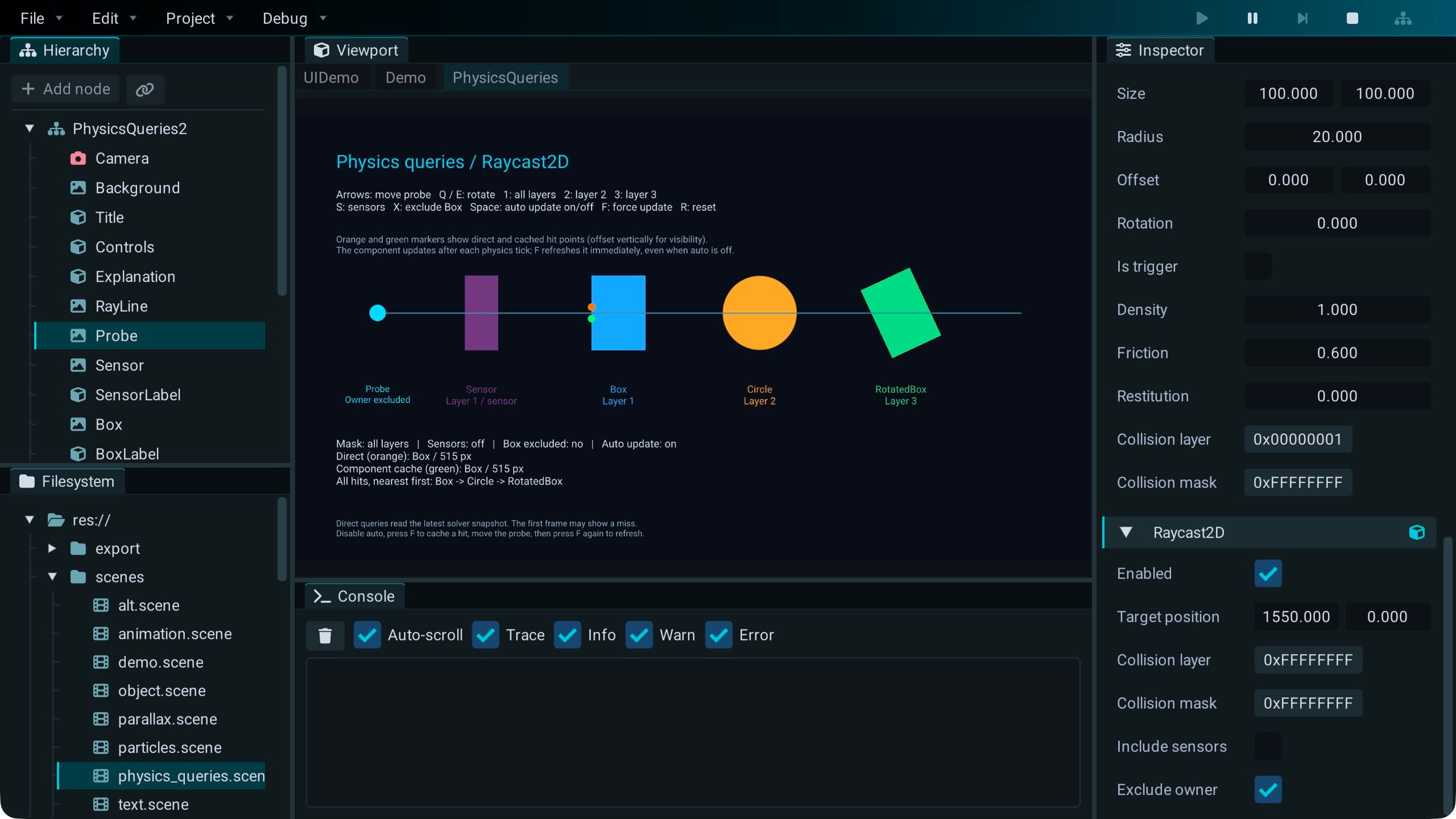1456x819 pixels.
Task: Click the cube icon on the Raycast2D header
Action: point(1417,532)
